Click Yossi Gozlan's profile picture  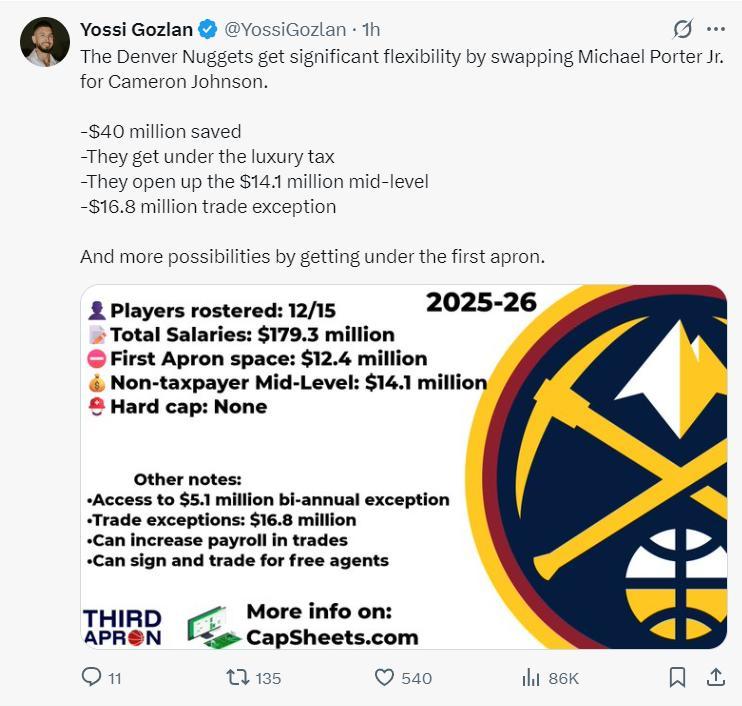tap(45, 42)
